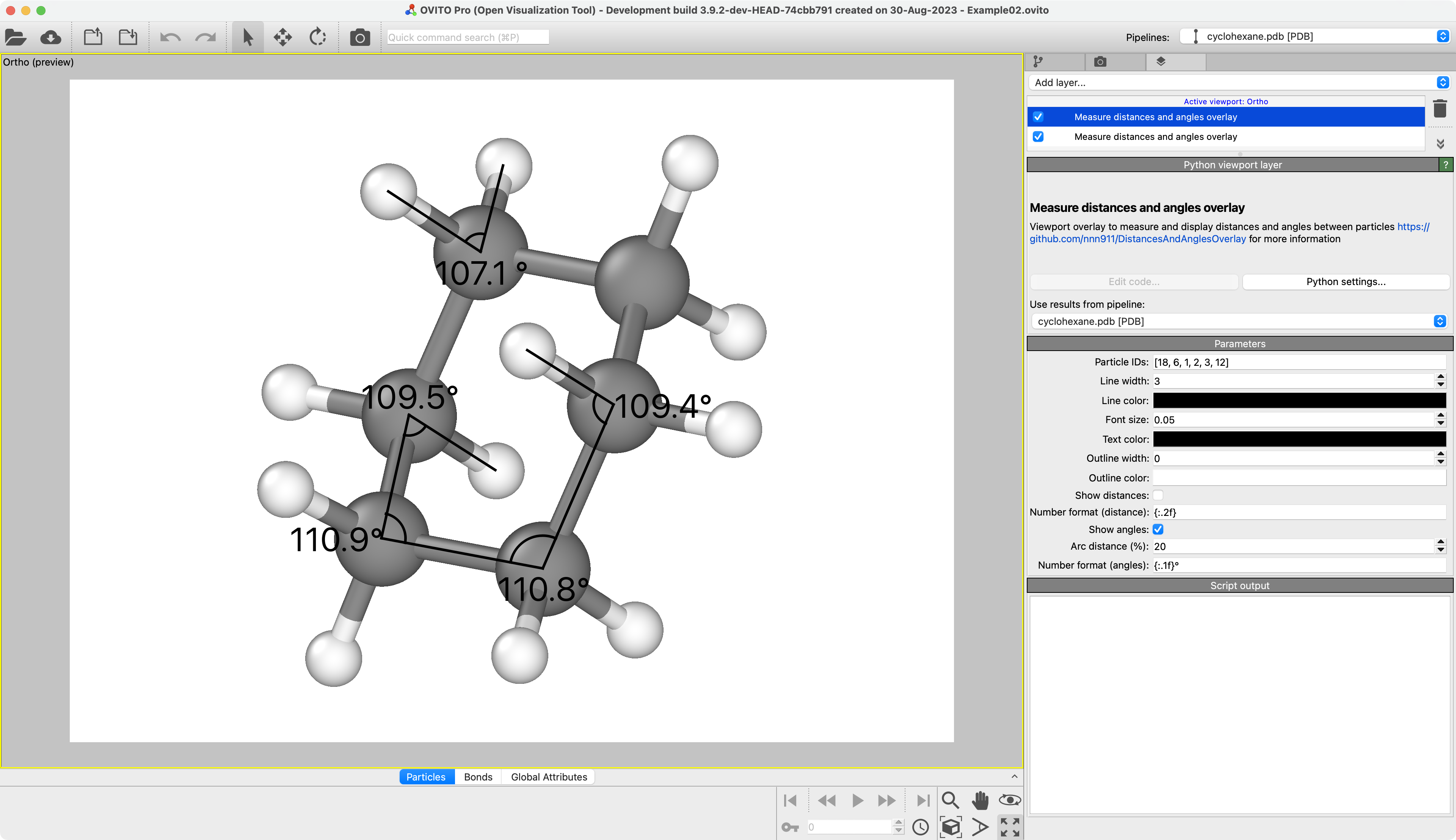
Task: Select the orbit camera eye tool
Action: coord(1010,800)
